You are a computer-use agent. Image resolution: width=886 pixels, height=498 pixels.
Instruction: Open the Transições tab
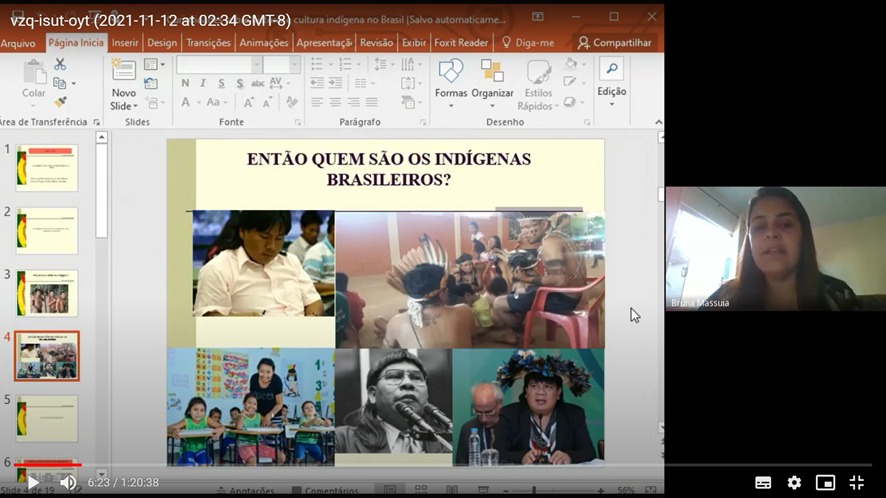coord(209,42)
